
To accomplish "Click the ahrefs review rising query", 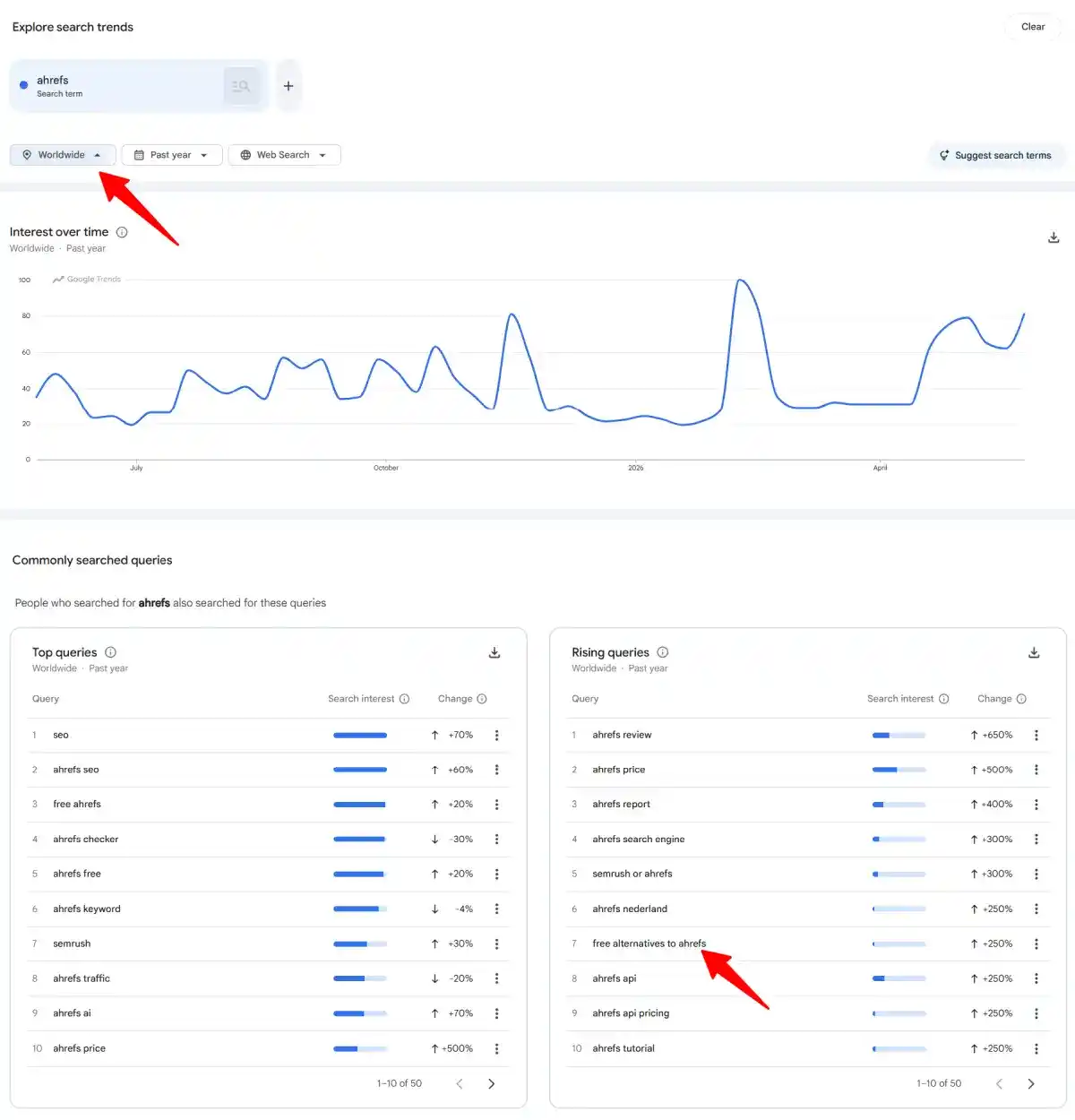I will pos(622,735).
